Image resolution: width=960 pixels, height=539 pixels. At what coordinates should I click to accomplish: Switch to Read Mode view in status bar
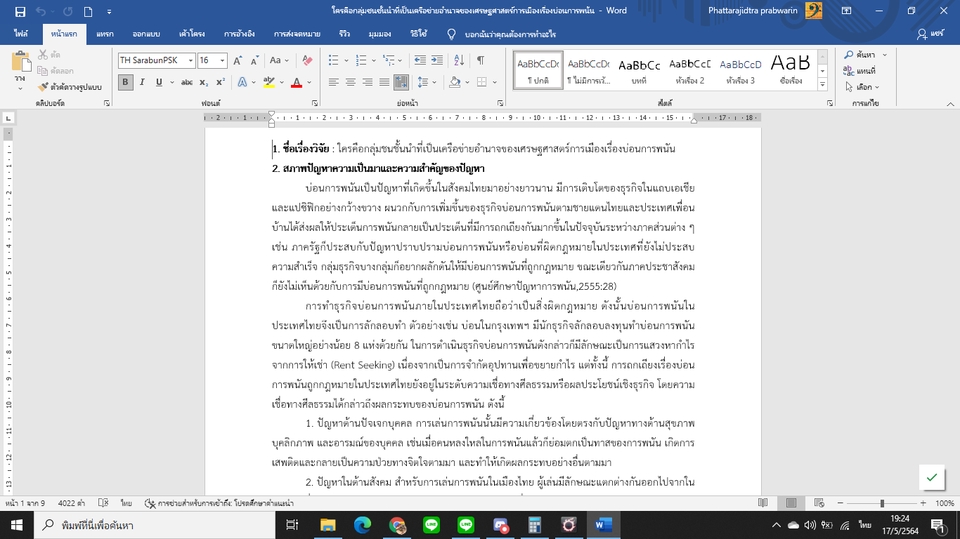point(763,503)
